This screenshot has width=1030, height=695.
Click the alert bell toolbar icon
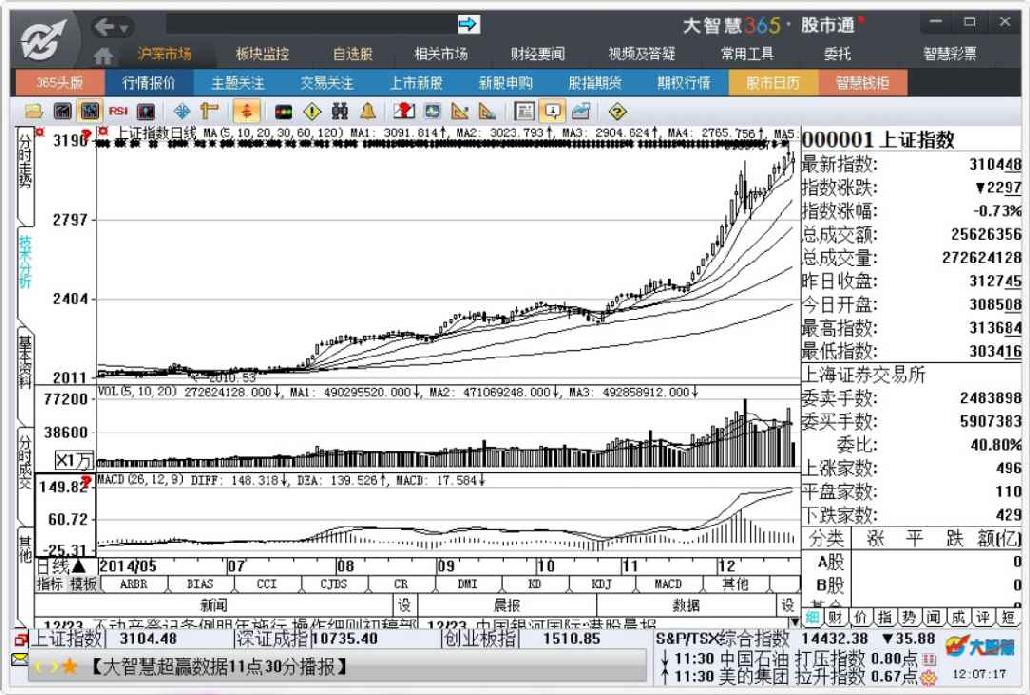click(368, 111)
